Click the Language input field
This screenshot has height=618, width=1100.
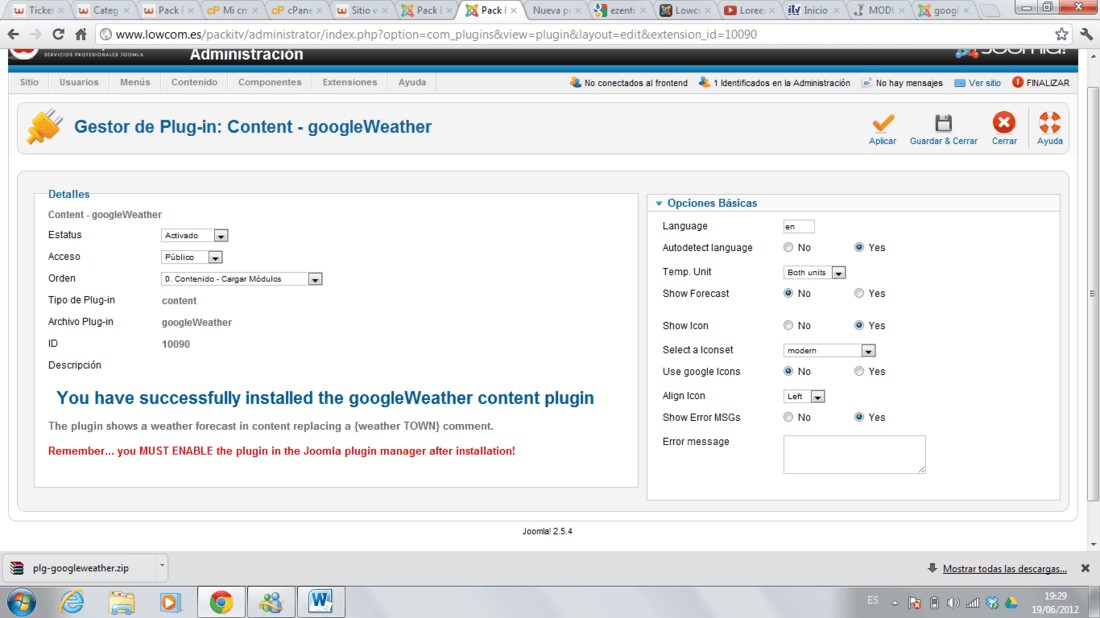[798, 227]
